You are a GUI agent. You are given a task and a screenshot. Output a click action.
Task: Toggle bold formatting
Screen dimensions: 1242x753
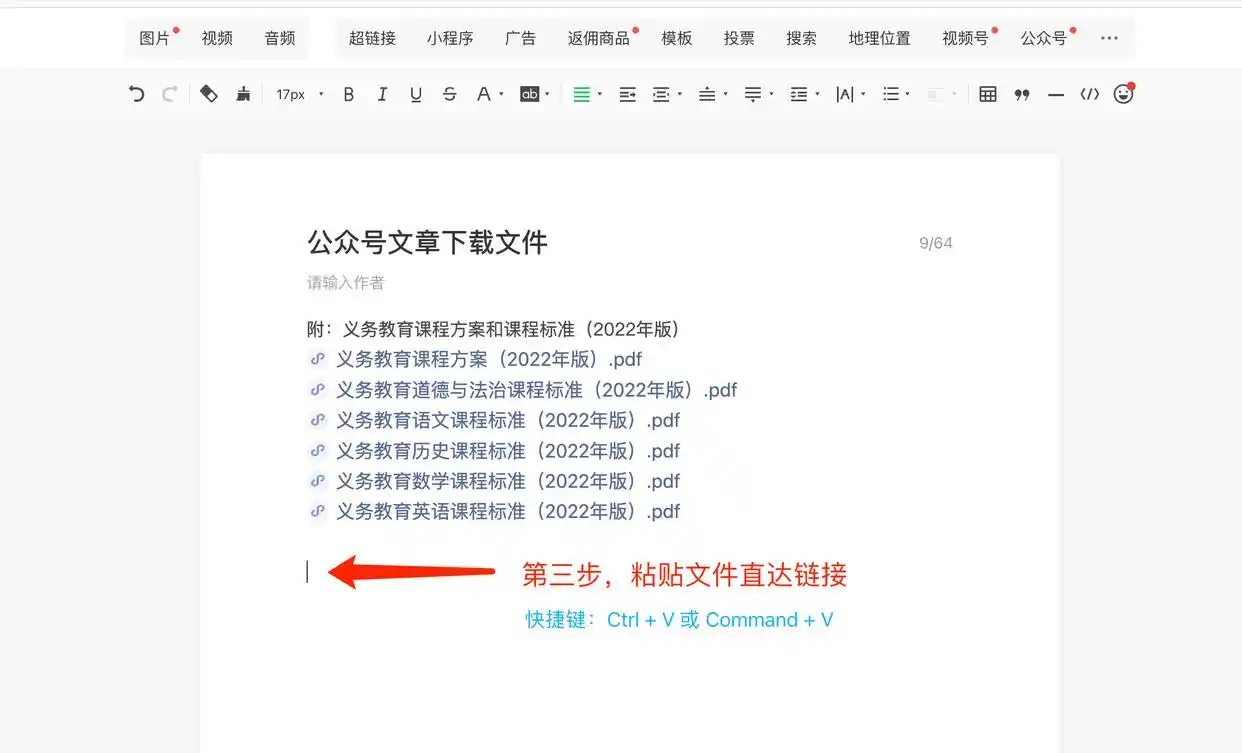pyautogui.click(x=349, y=94)
